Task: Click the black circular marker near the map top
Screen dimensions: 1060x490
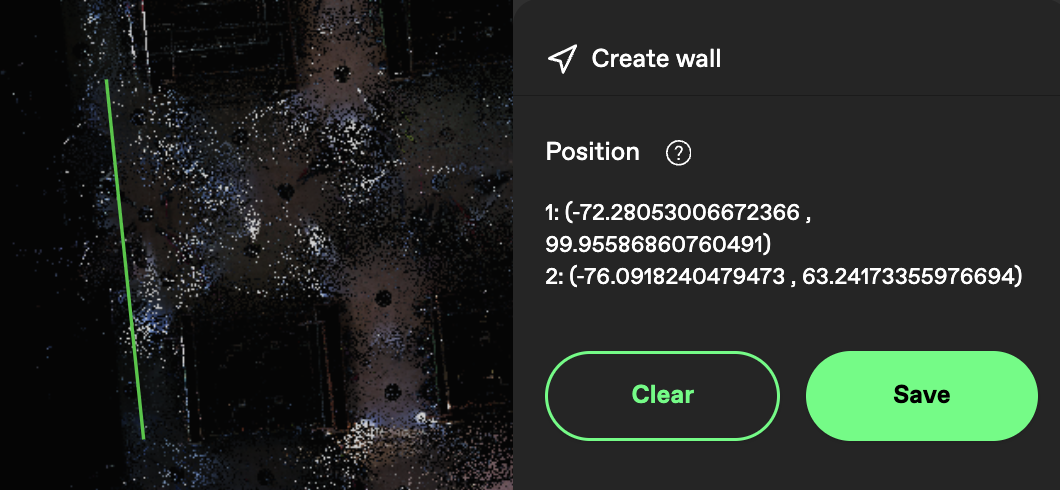Action: click(341, 73)
